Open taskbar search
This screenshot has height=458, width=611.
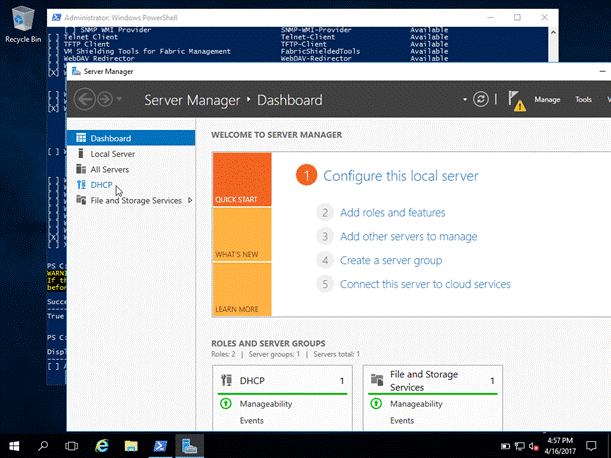coord(43,446)
